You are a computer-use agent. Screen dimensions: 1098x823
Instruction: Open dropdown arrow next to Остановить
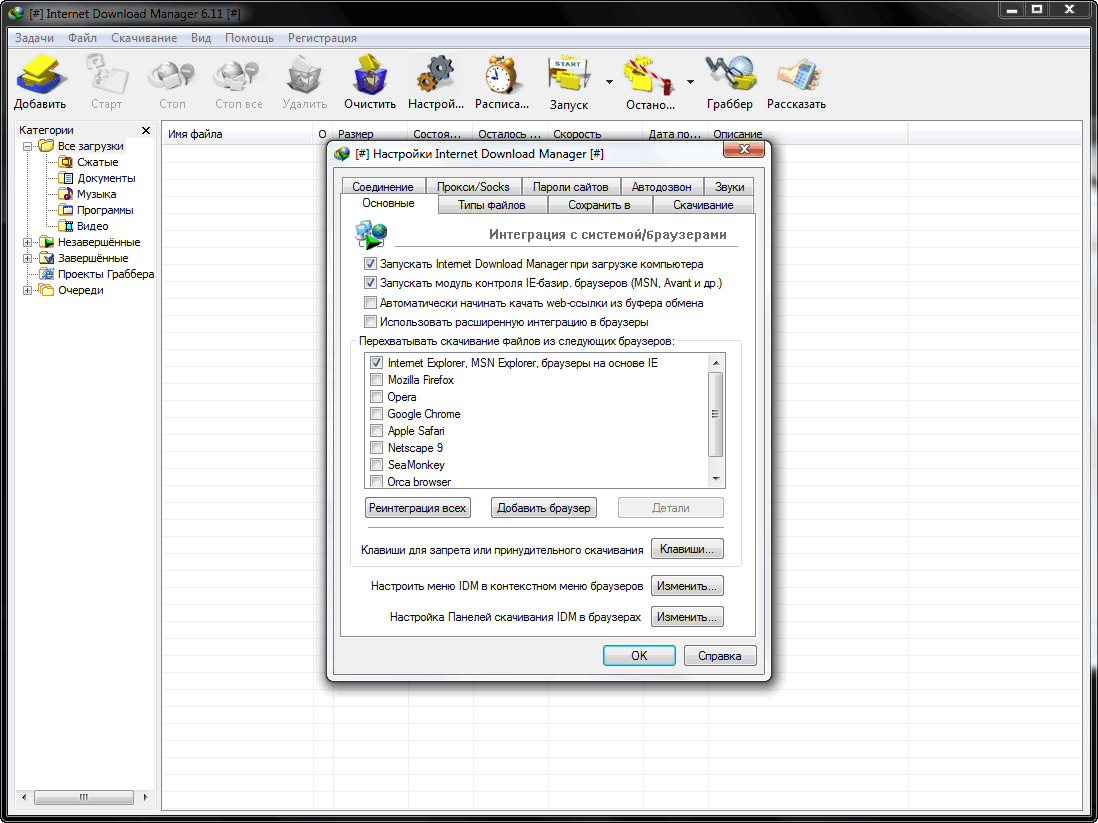click(x=690, y=82)
